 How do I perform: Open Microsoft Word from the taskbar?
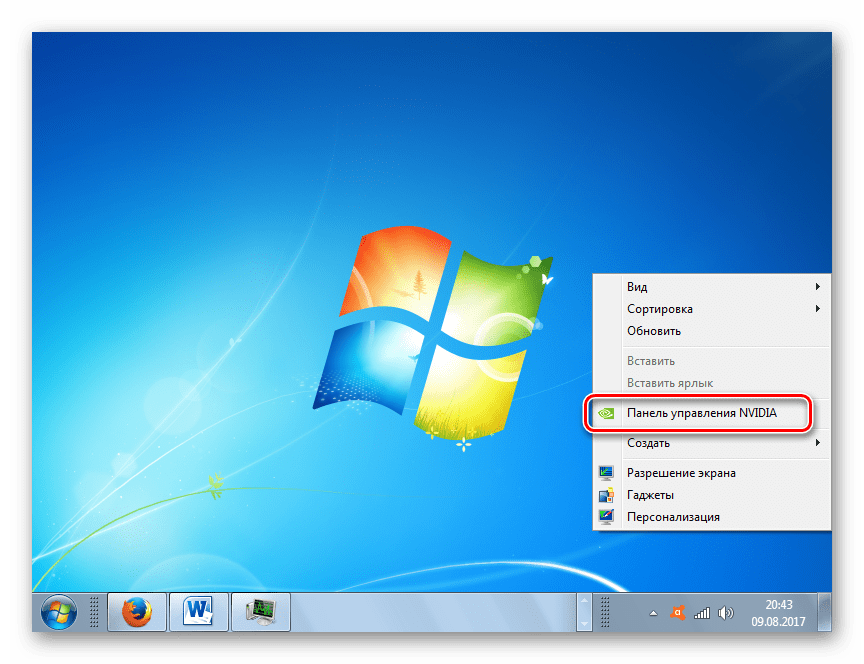[198, 612]
